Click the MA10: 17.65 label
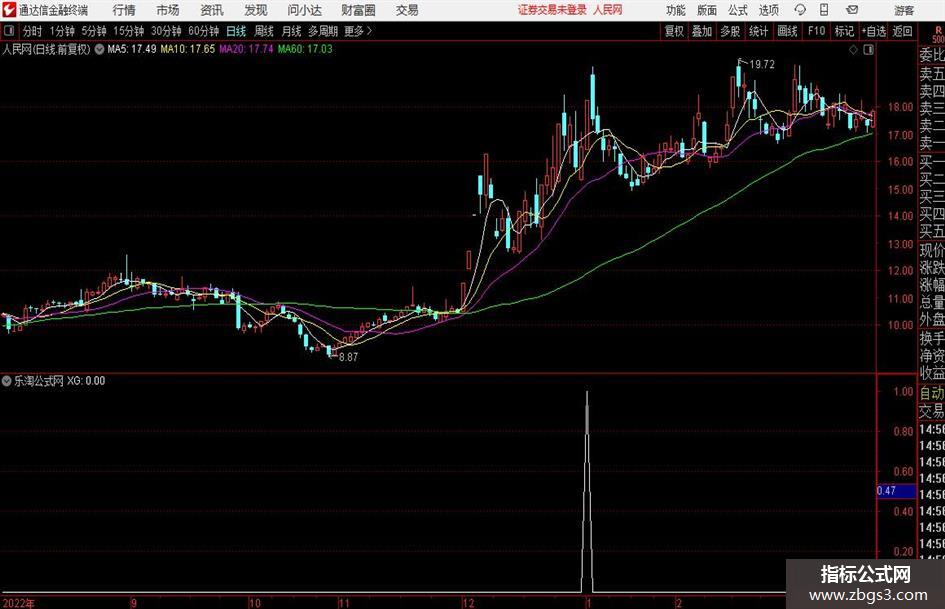 coord(187,49)
